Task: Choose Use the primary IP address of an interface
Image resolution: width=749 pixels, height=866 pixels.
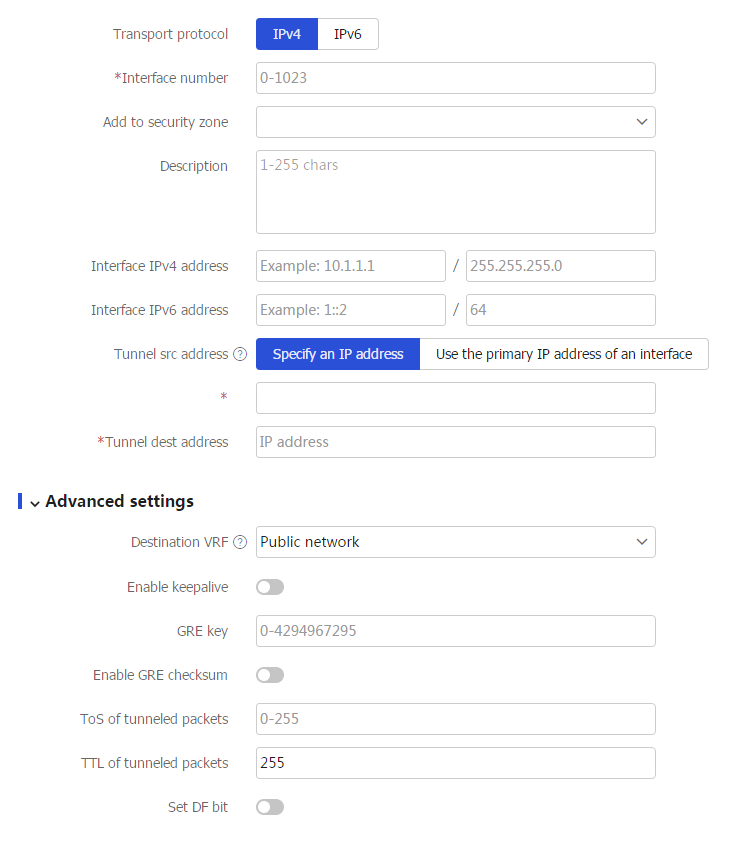Action: [x=564, y=354]
